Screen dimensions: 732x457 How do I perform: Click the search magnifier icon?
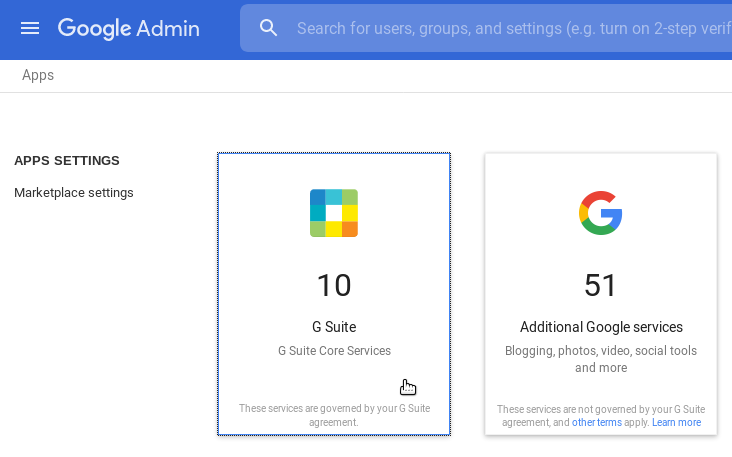[x=268, y=28]
